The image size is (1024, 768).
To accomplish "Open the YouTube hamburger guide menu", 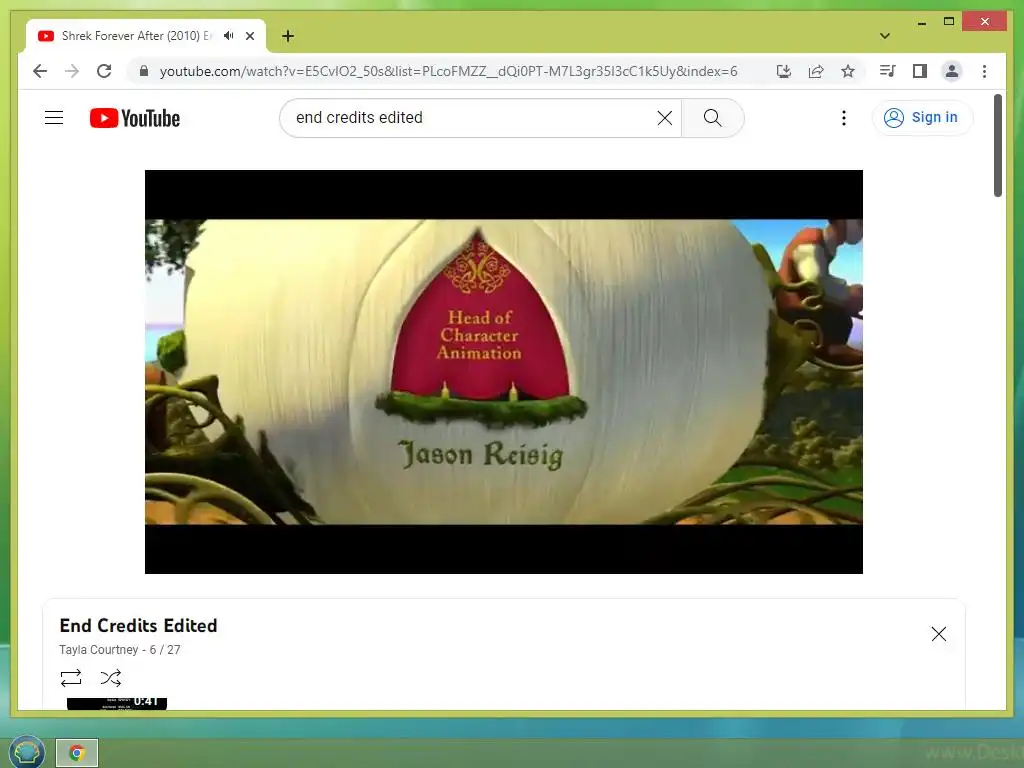I will click(x=54, y=118).
